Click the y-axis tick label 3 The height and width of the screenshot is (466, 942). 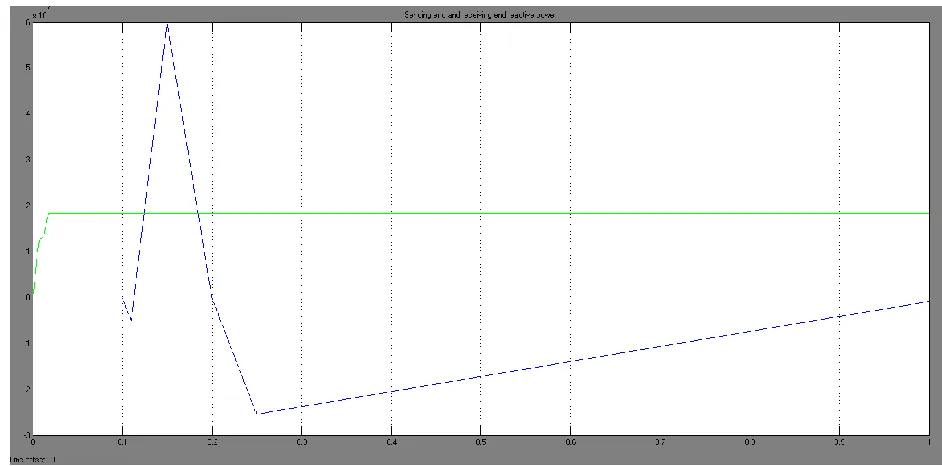pos(28,160)
